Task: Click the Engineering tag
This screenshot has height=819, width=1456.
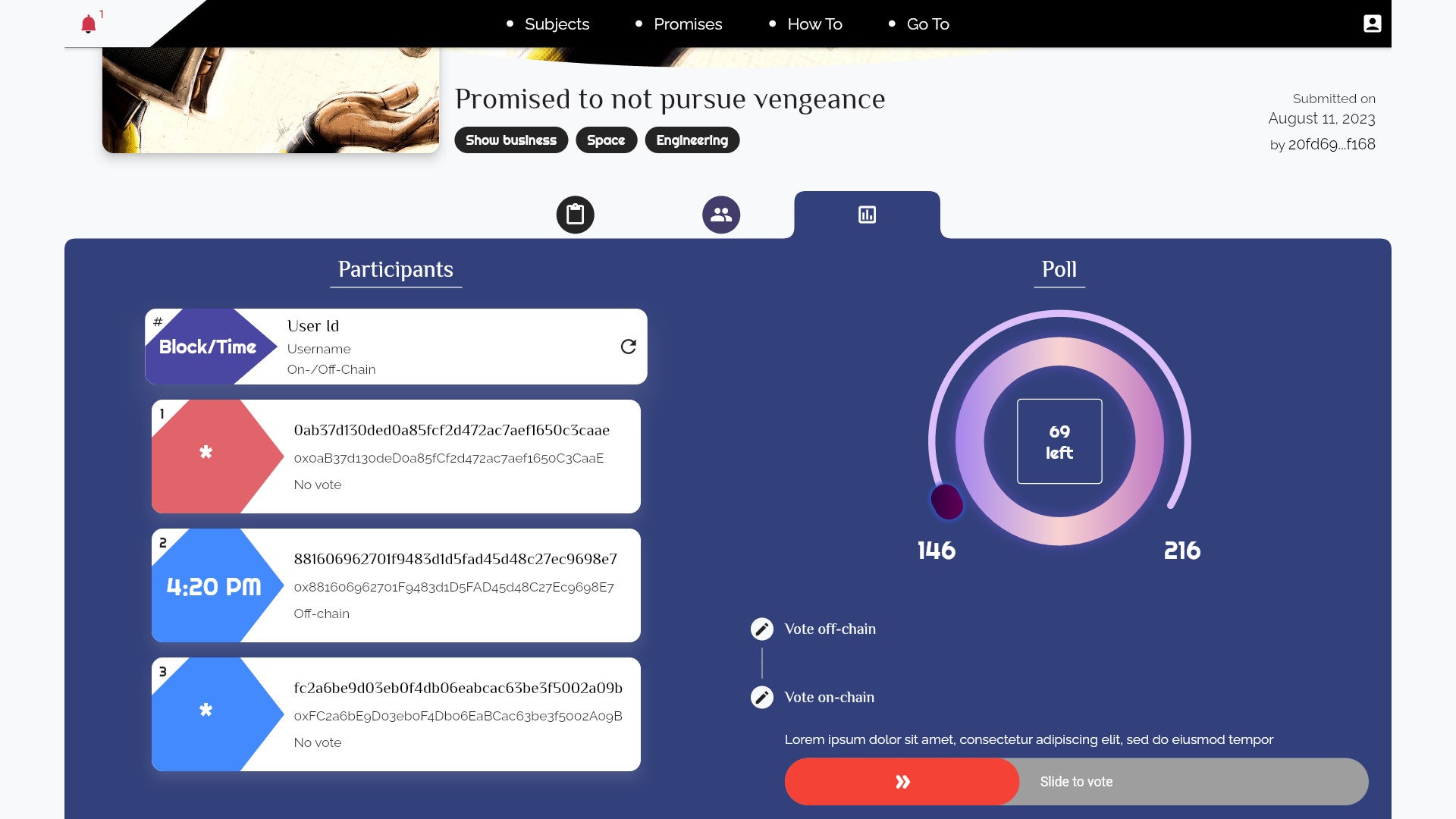Action: (692, 140)
